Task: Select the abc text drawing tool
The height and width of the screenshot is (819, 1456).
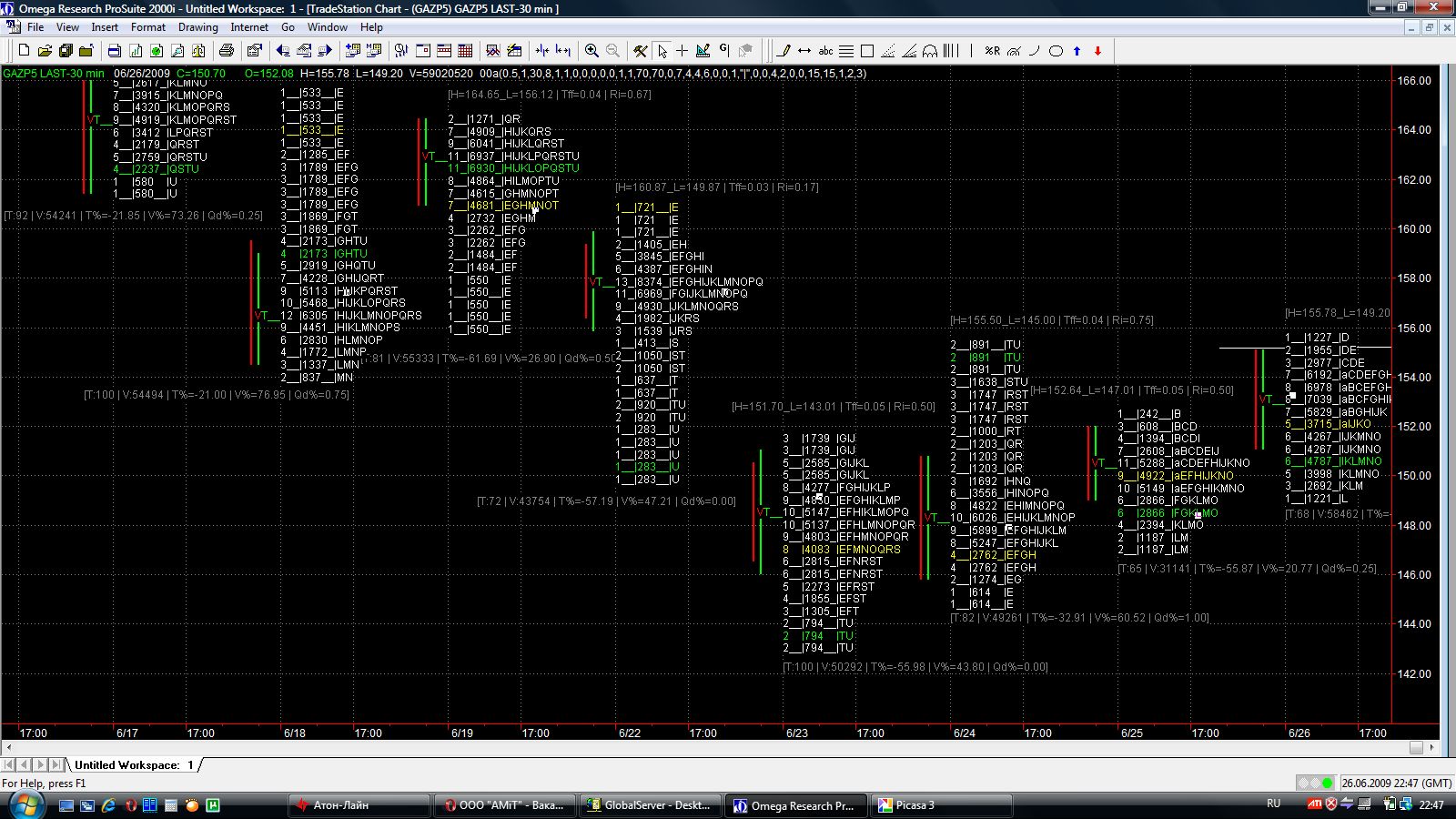Action: pos(825,51)
